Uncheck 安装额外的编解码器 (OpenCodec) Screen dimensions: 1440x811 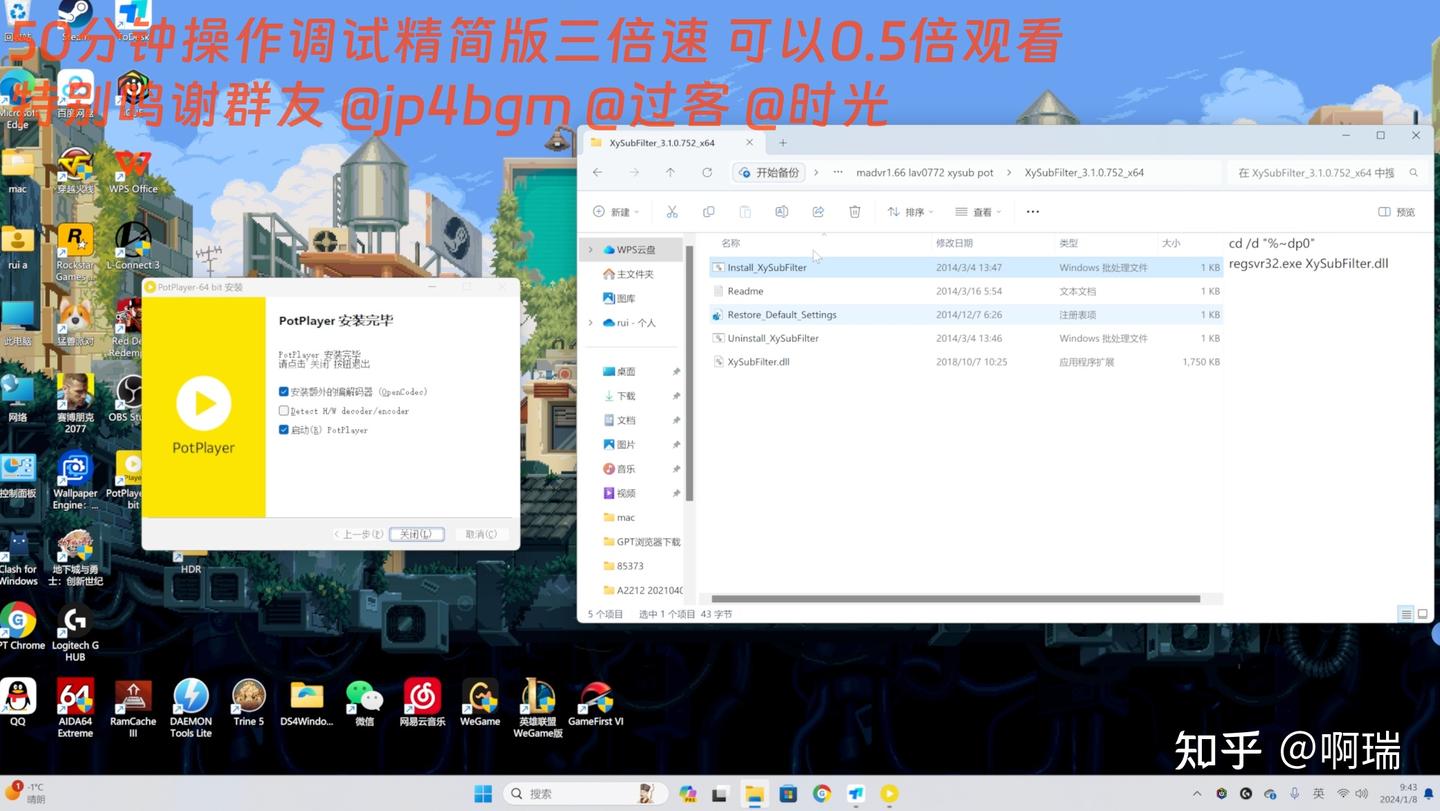(284, 391)
